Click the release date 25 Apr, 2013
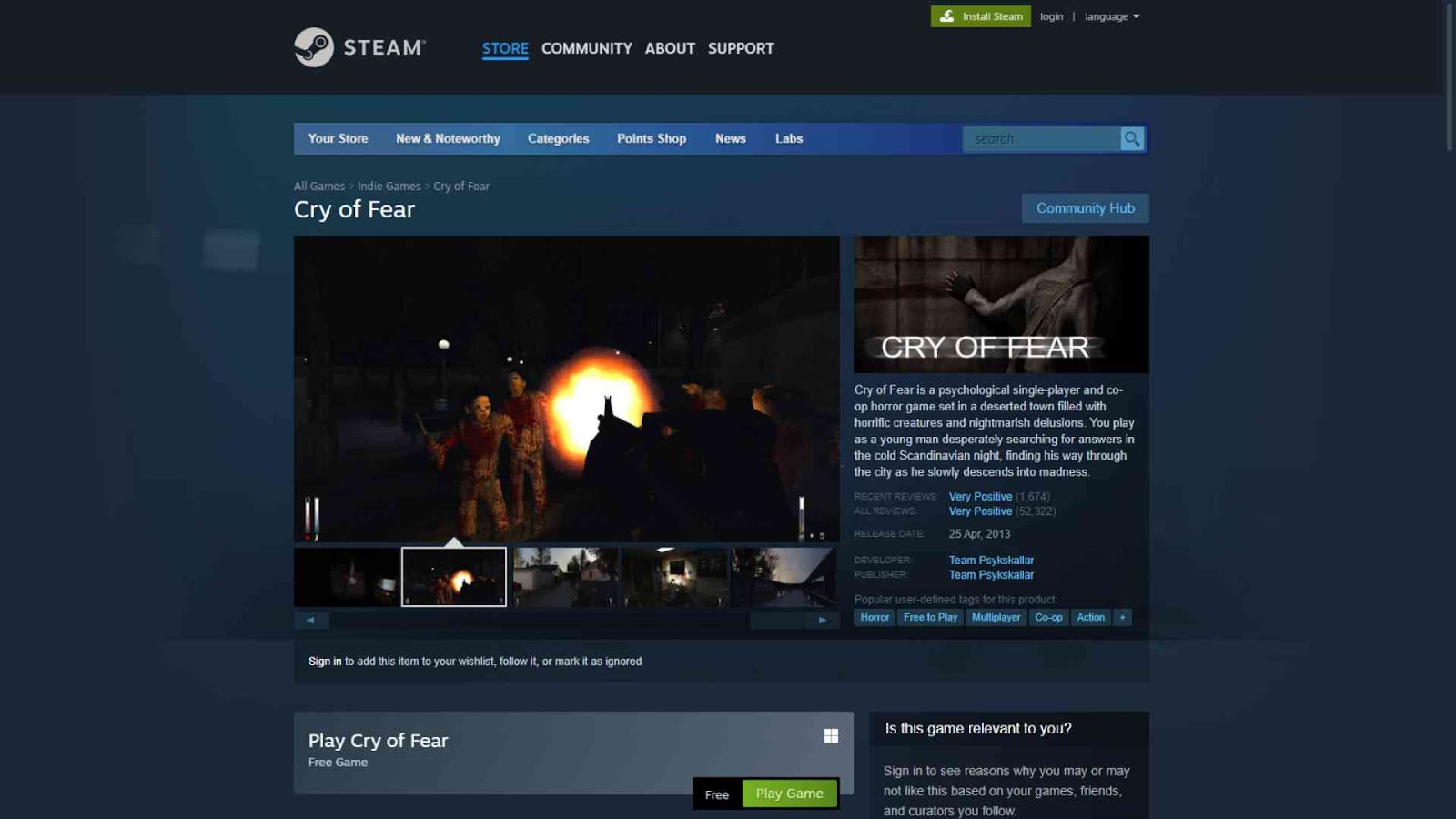Viewport: 1456px width, 819px height. [979, 534]
